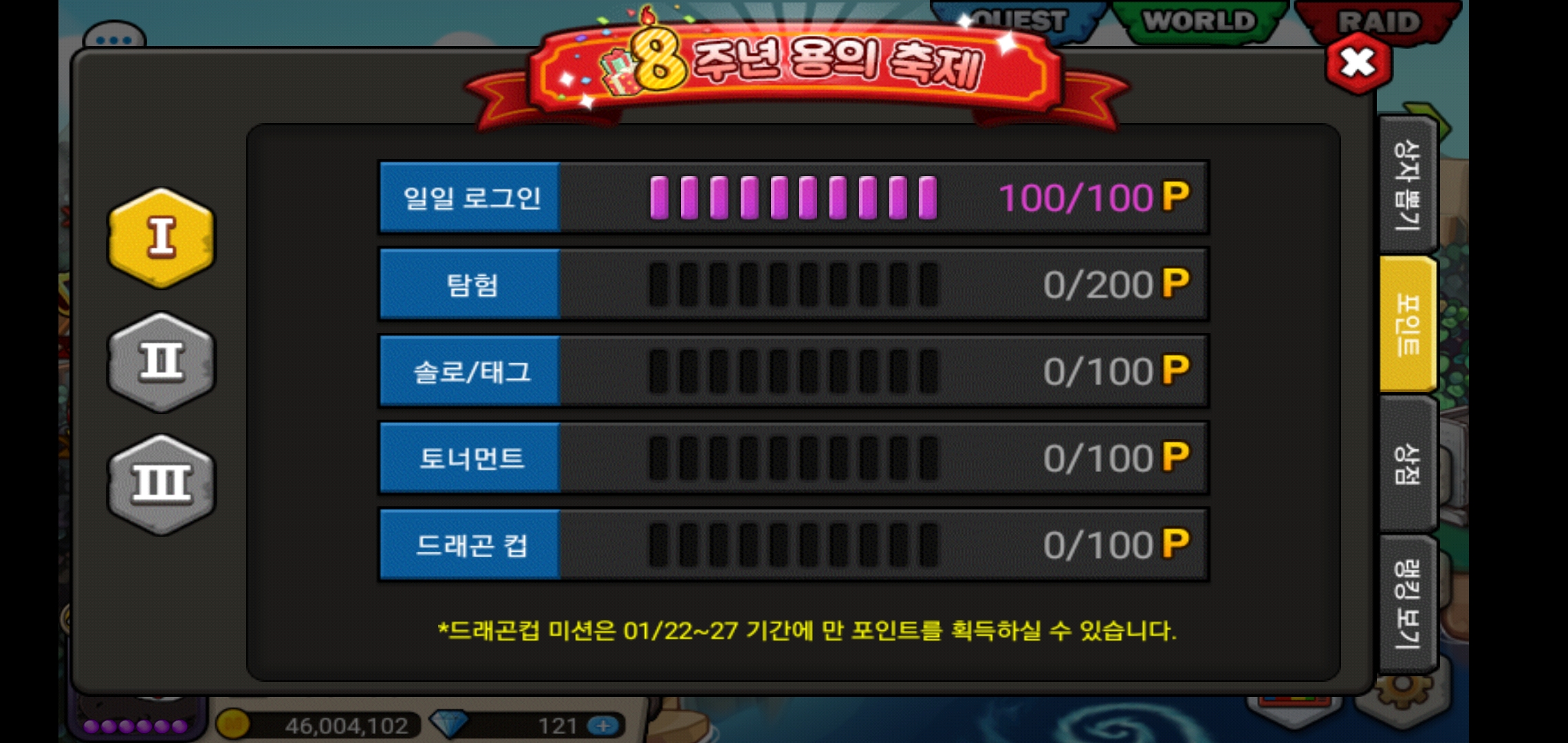Close the 8주년 용의 축제 popup
The width and height of the screenshot is (1568, 743).
pos(1358,63)
